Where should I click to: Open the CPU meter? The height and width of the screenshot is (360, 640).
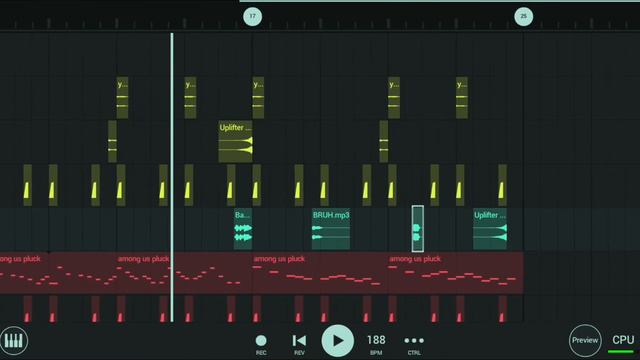tap(623, 343)
